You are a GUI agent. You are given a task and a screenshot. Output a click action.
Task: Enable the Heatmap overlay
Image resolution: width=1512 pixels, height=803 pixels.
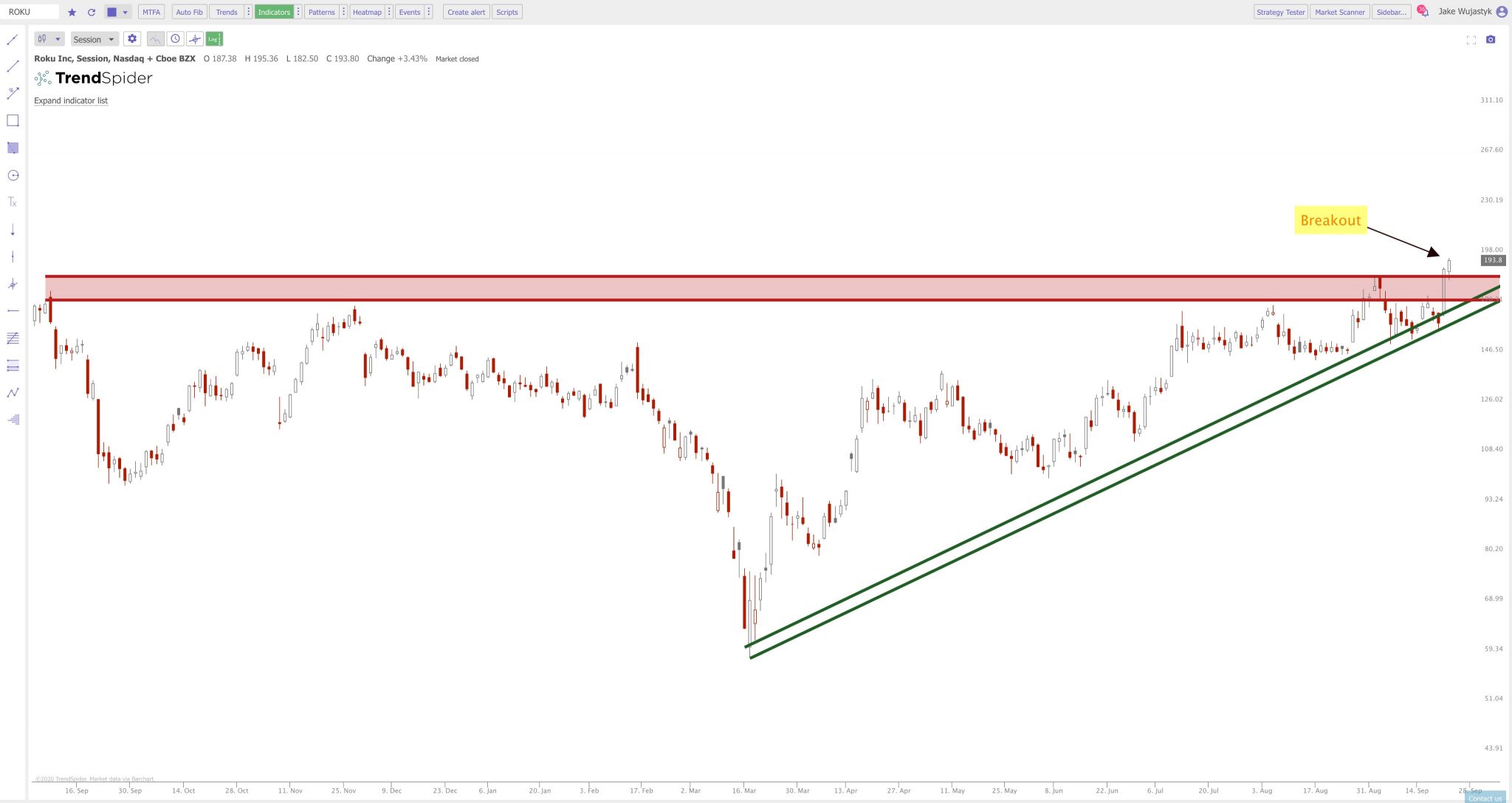[x=368, y=12]
